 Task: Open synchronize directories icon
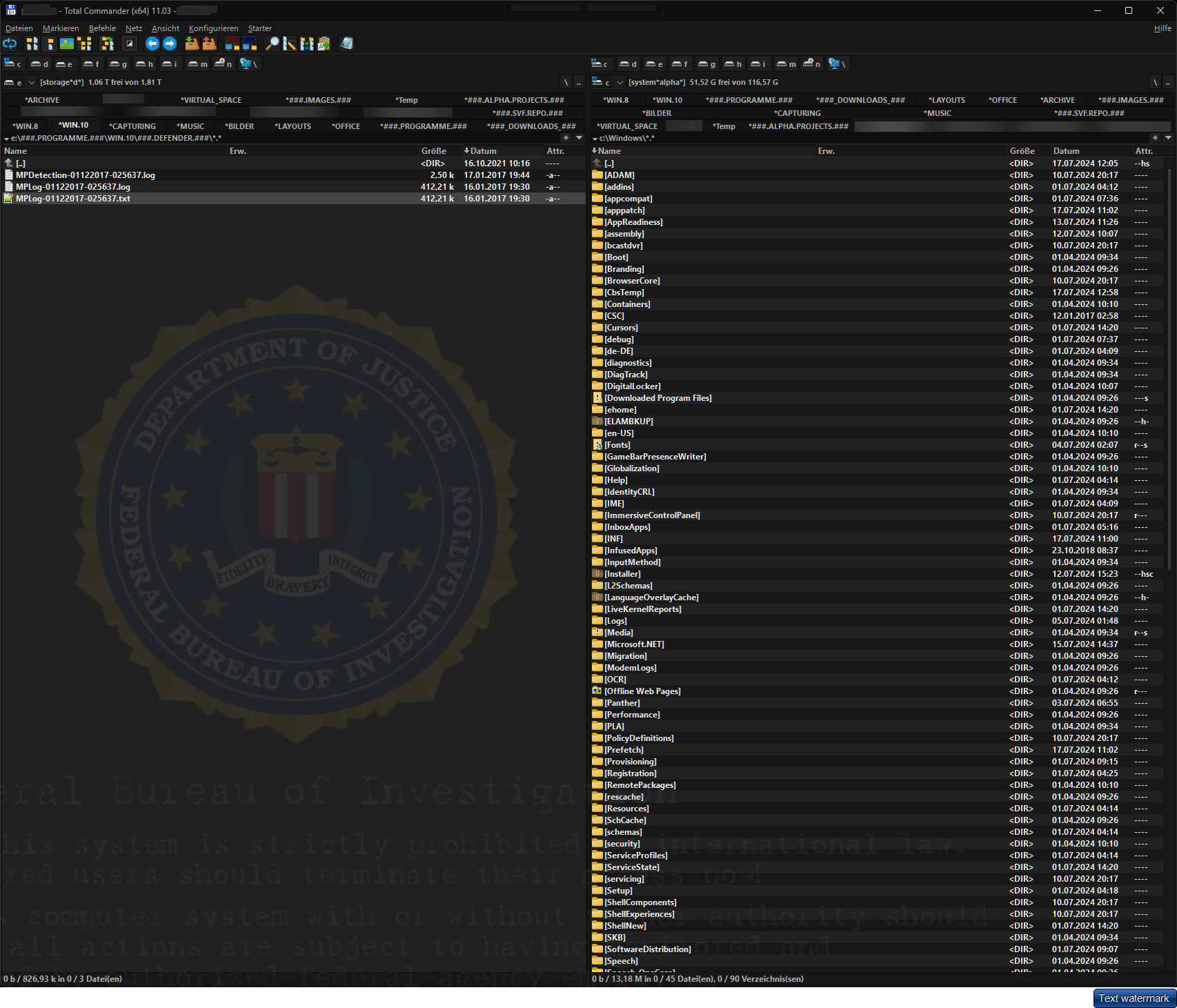click(307, 43)
